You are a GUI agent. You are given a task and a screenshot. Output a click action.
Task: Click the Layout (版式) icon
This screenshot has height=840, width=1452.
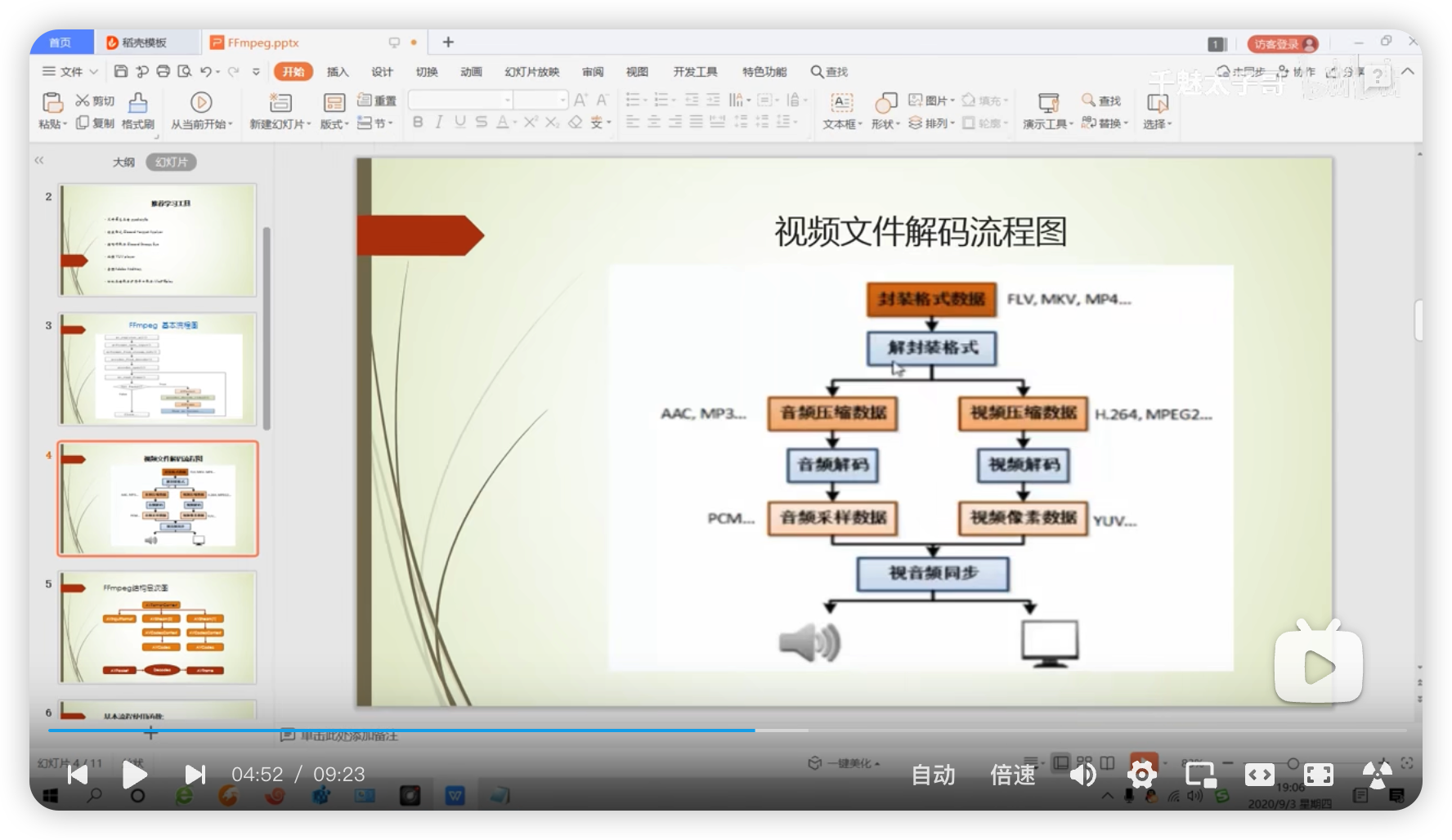coord(334,102)
